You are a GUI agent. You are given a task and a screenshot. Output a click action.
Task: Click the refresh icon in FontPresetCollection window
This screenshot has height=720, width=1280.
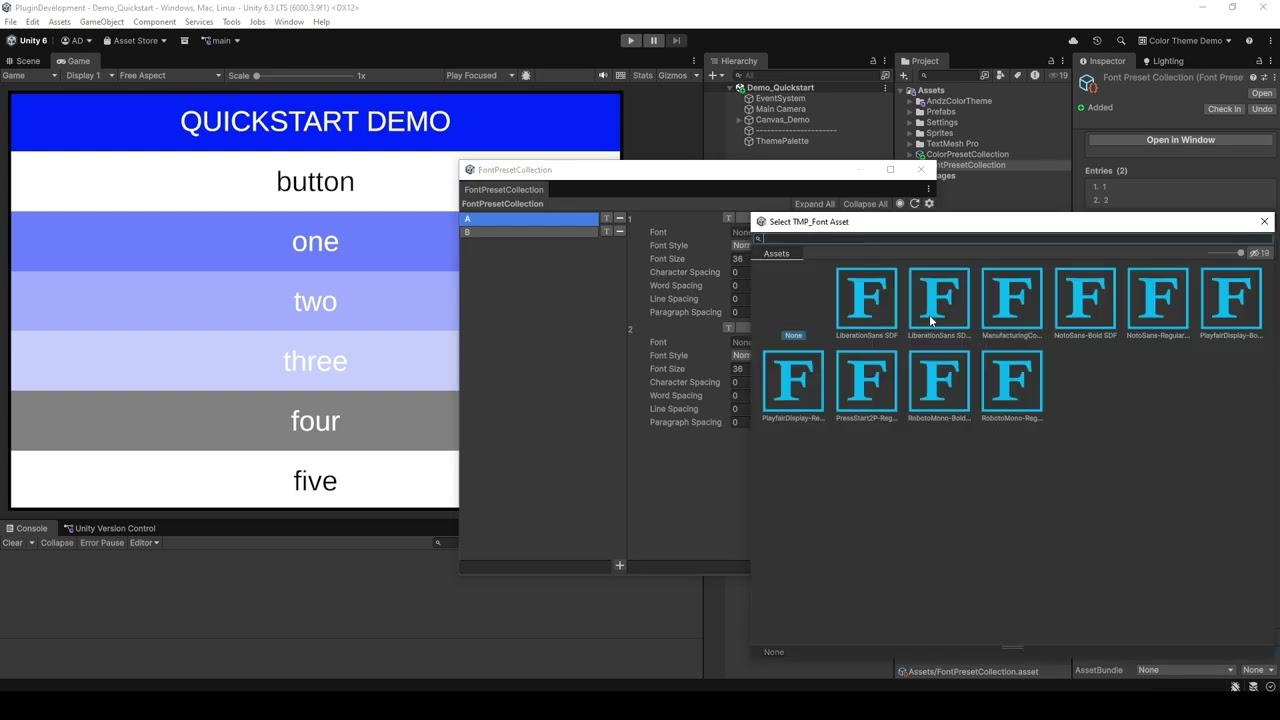[x=914, y=204]
